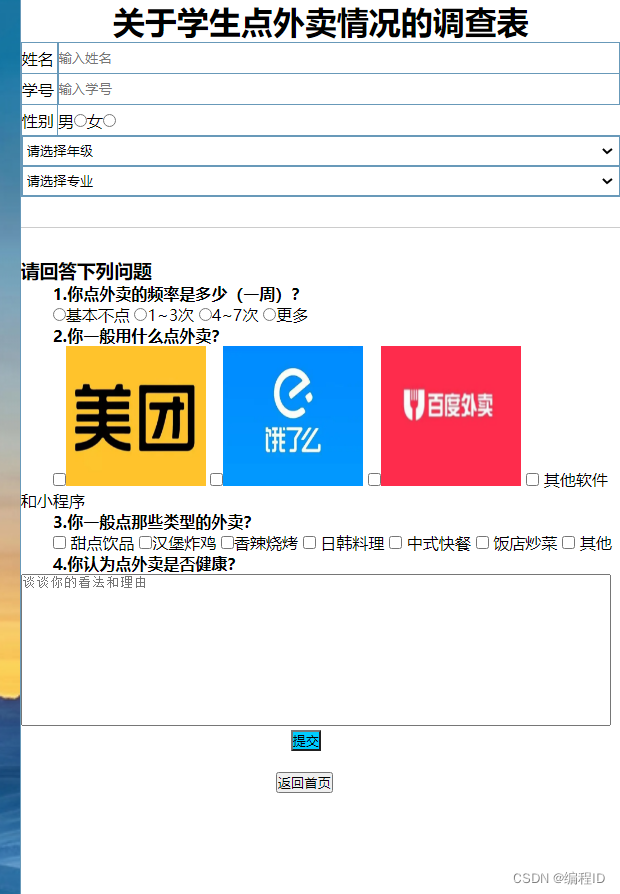
Task: Select the 男 gender radio button
Action: [80, 121]
